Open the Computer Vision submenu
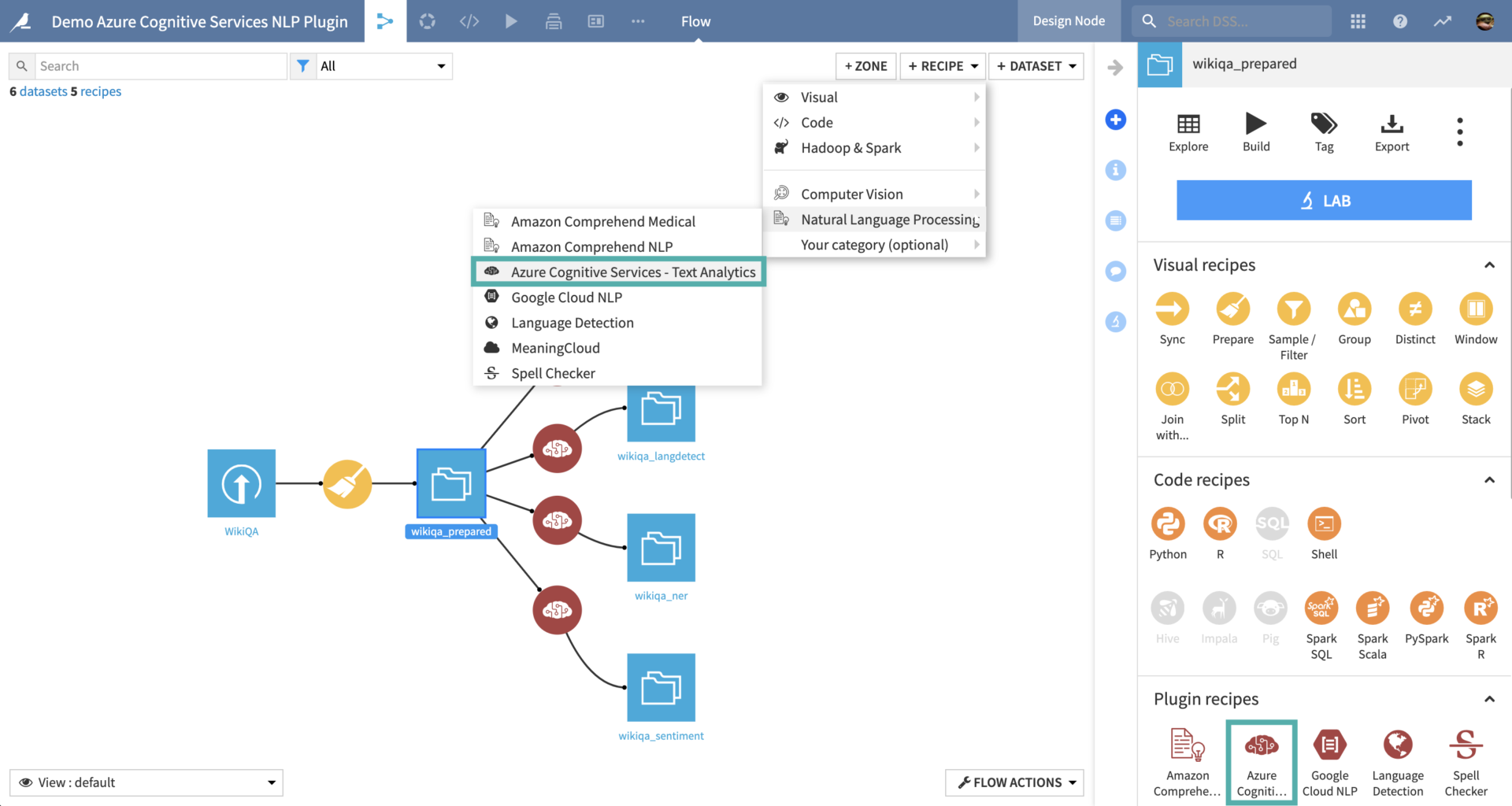 click(851, 193)
